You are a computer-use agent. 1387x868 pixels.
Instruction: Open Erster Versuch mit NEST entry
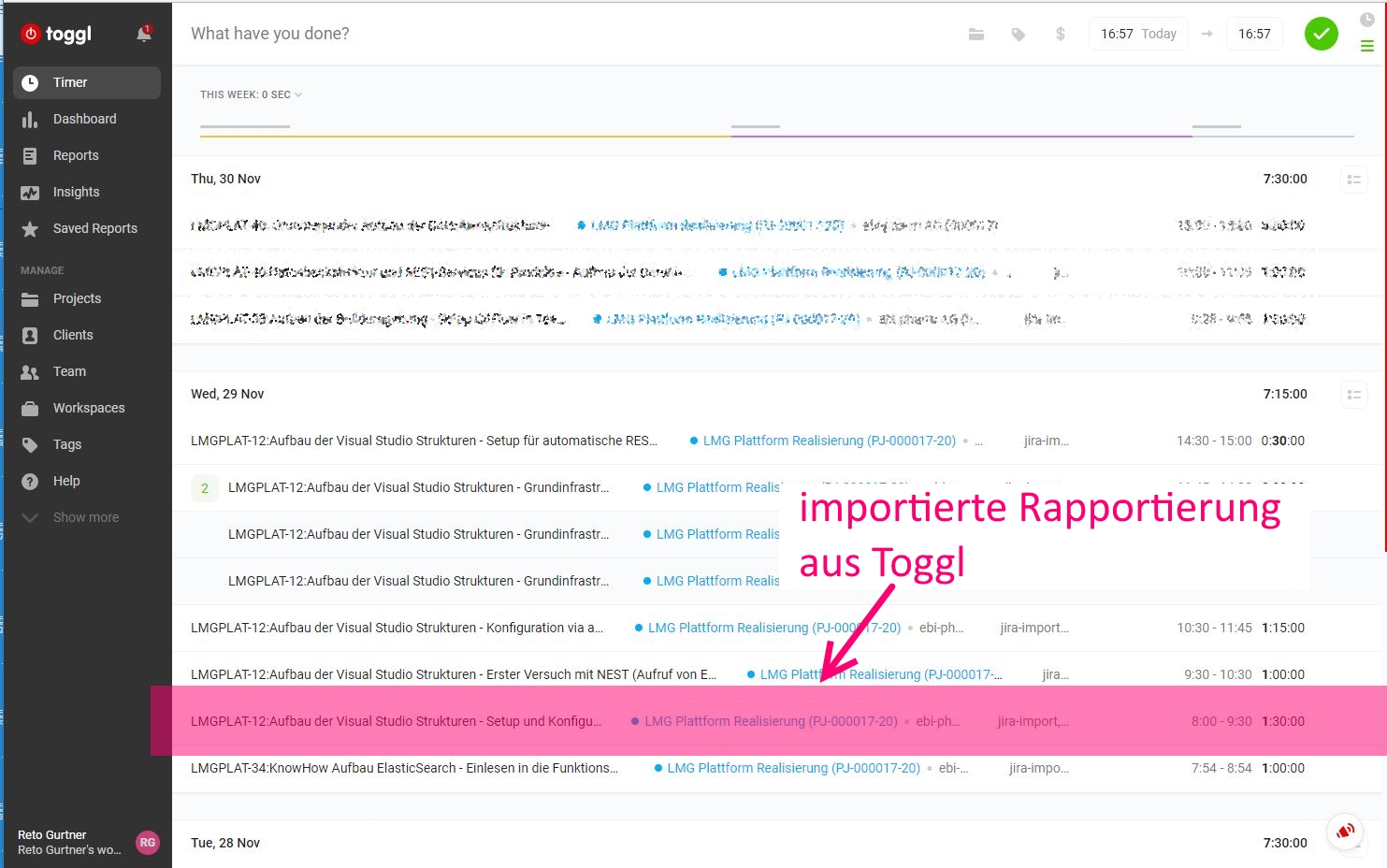[x=454, y=674]
